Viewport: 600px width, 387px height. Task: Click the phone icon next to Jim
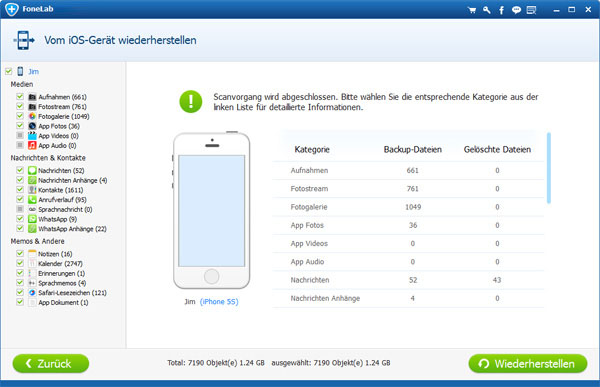point(20,71)
